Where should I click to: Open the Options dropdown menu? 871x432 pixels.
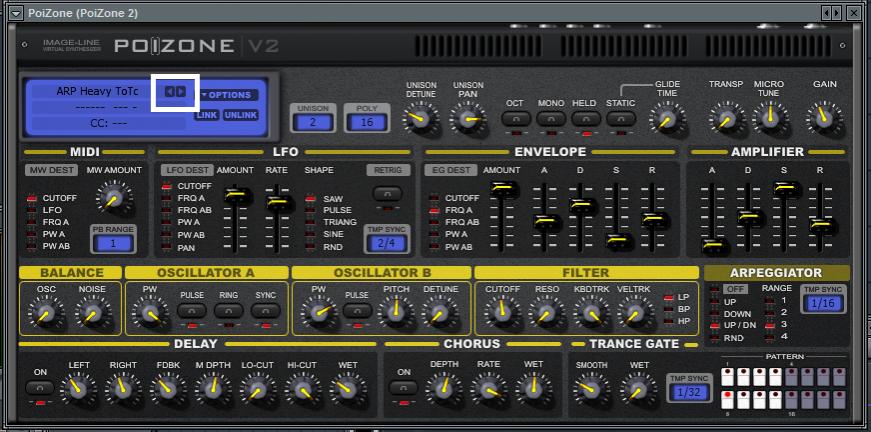point(229,95)
